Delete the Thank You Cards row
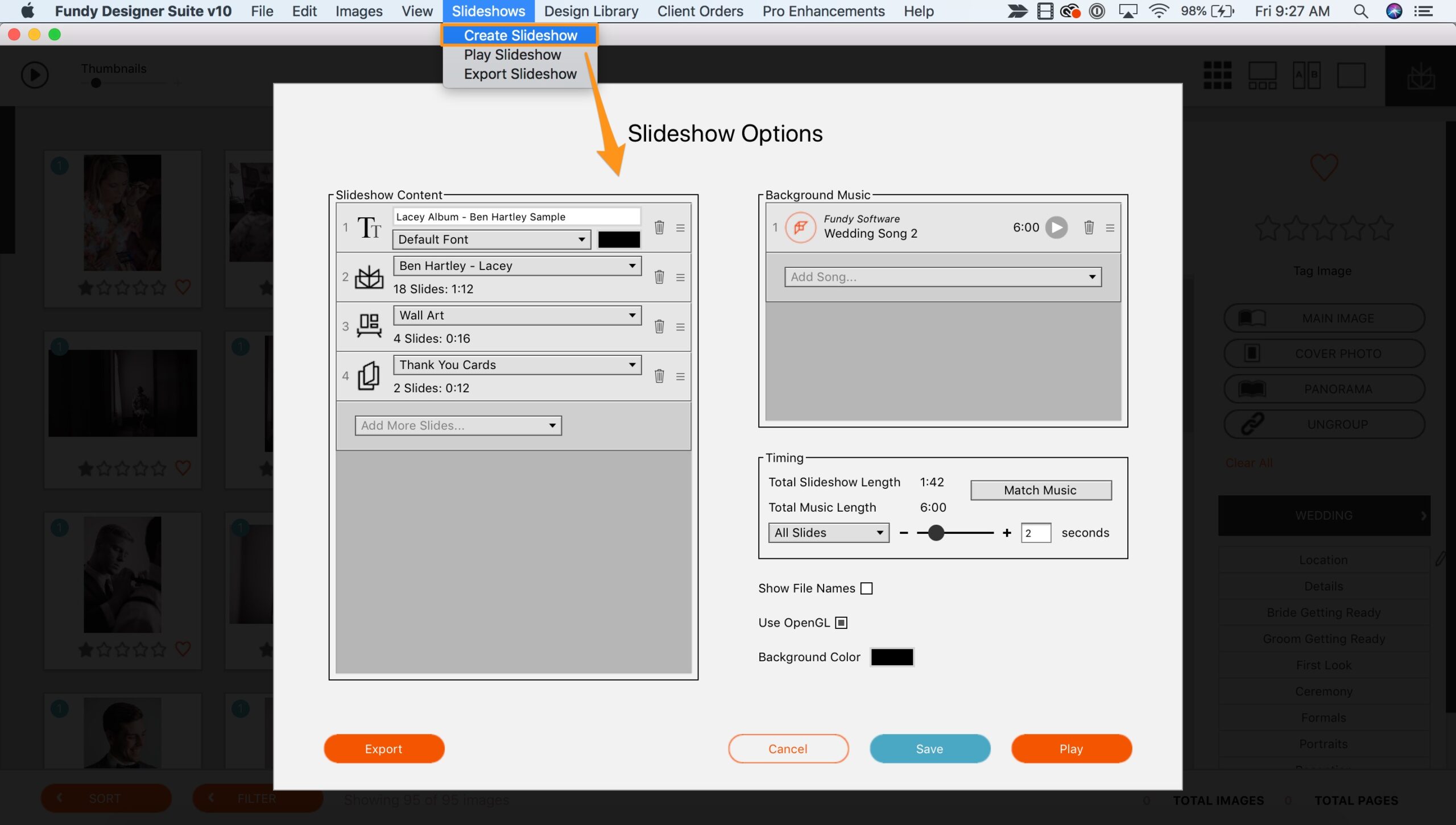The height and width of the screenshot is (825, 1456). [x=659, y=376]
